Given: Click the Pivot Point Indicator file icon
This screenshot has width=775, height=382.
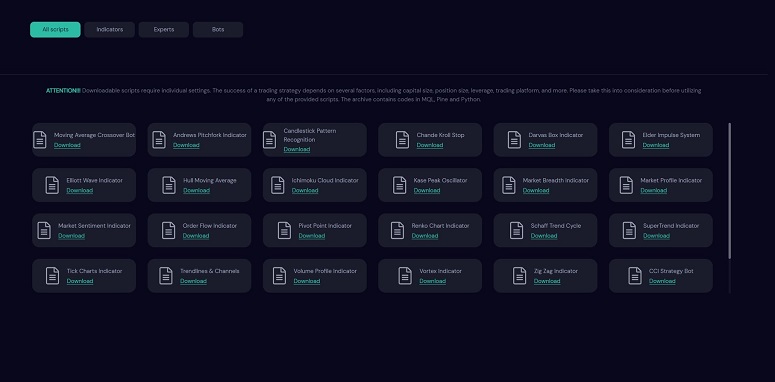Looking at the screenshot, I should 284,230.
